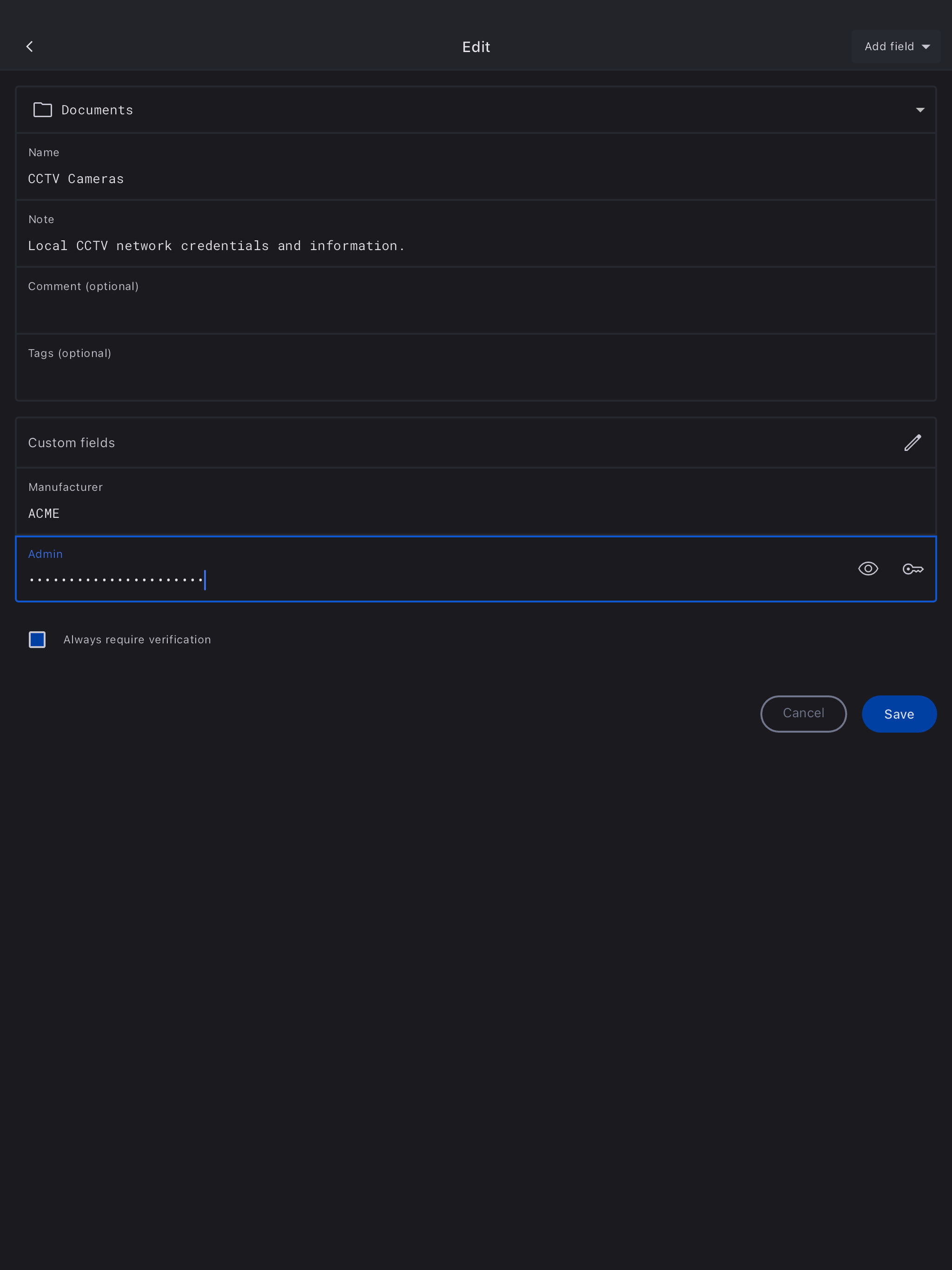Click the Documents folder name text

[97, 110]
